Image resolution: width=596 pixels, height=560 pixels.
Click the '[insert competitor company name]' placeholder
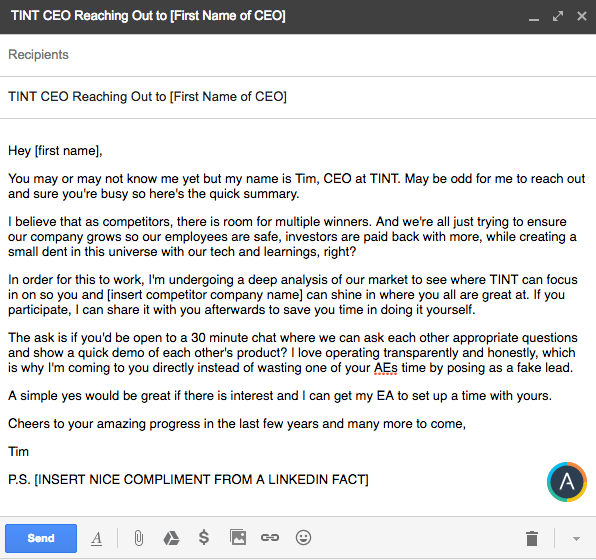205,295
